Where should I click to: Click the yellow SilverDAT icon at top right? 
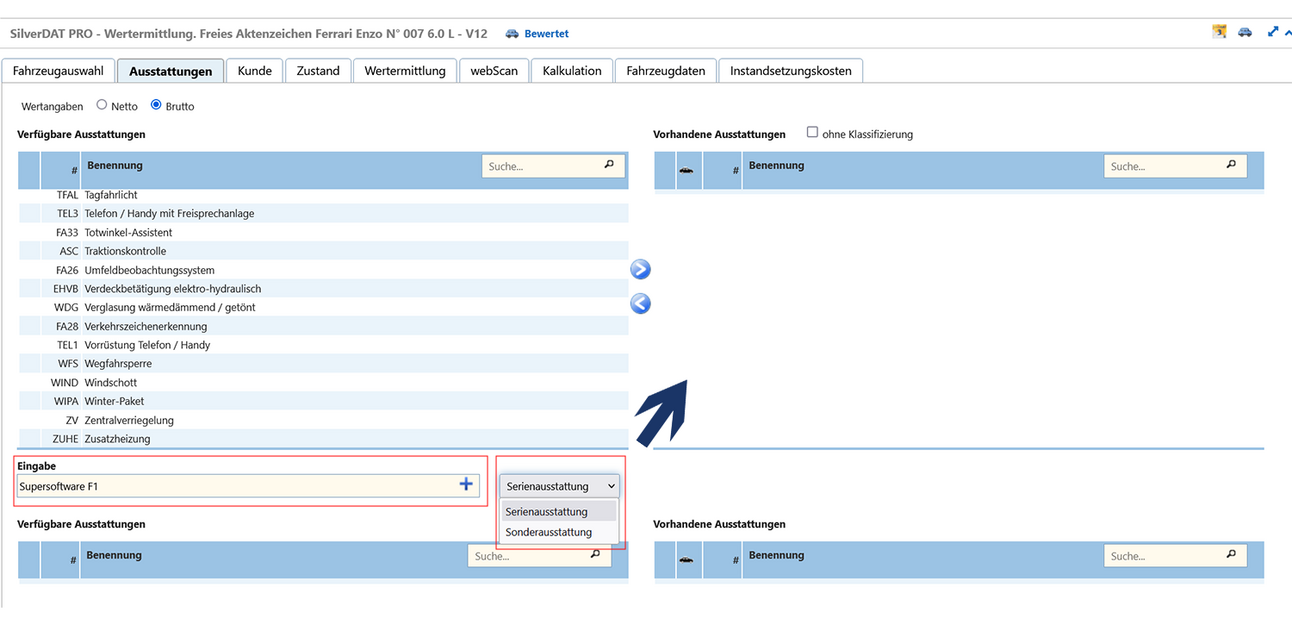click(1219, 32)
